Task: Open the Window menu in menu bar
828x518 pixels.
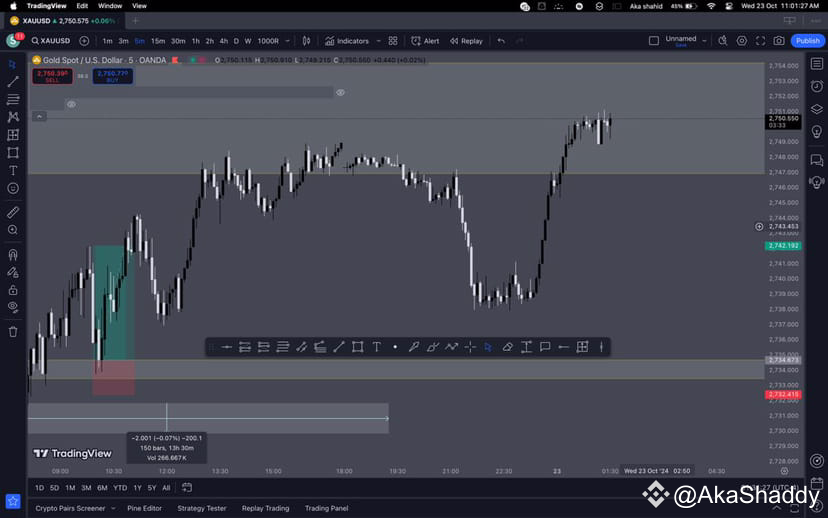Action: click(110, 6)
